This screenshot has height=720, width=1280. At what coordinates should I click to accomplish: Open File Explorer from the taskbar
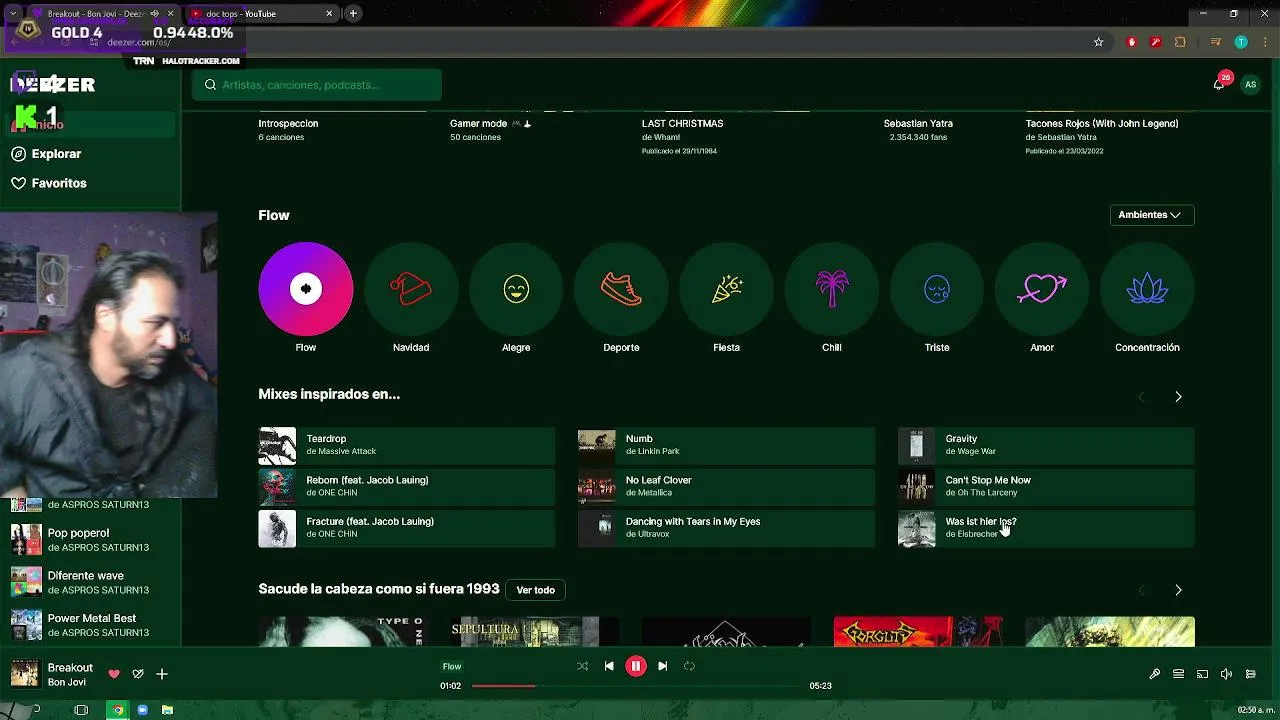click(167, 710)
